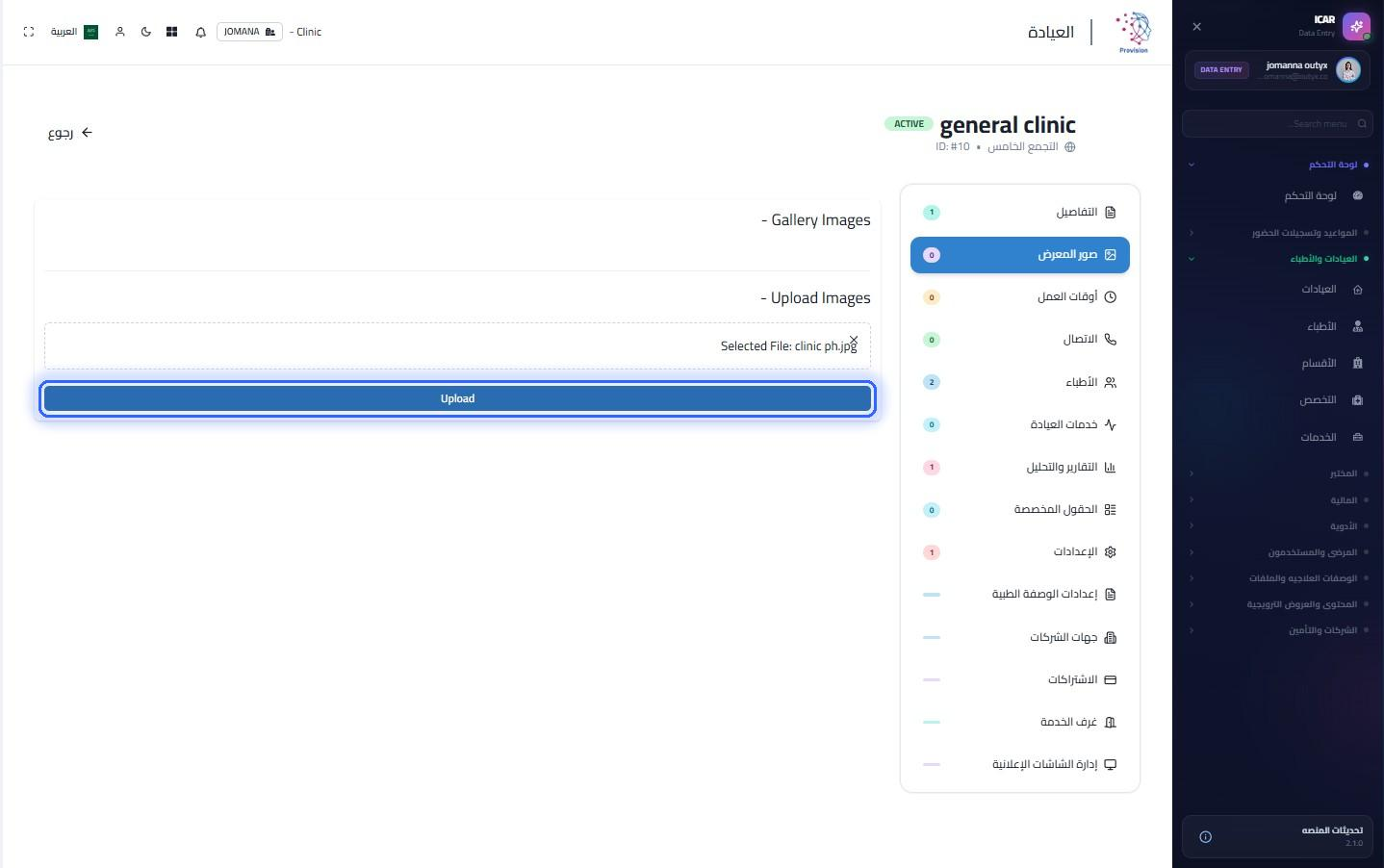Open the apps grid icon
The image size is (1384, 868).
click(x=171, y=32)
